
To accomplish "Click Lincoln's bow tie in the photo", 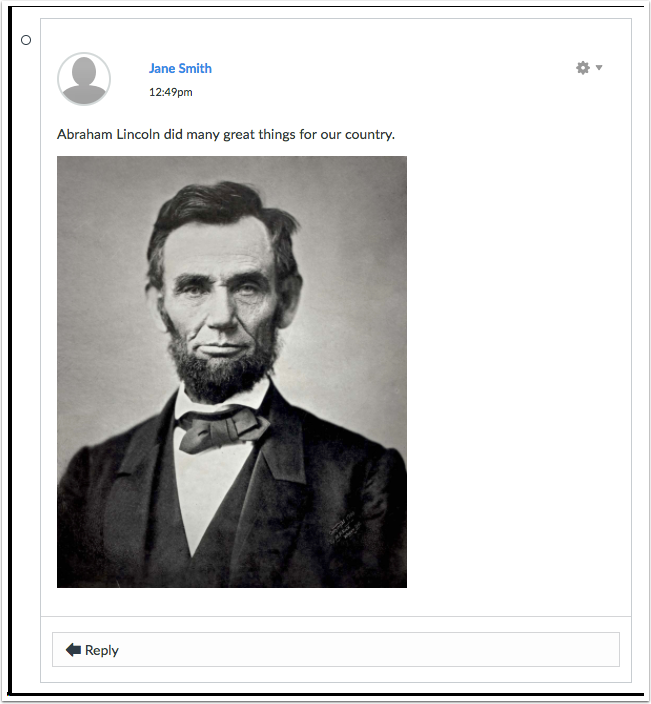I will [x=223, y=429].
